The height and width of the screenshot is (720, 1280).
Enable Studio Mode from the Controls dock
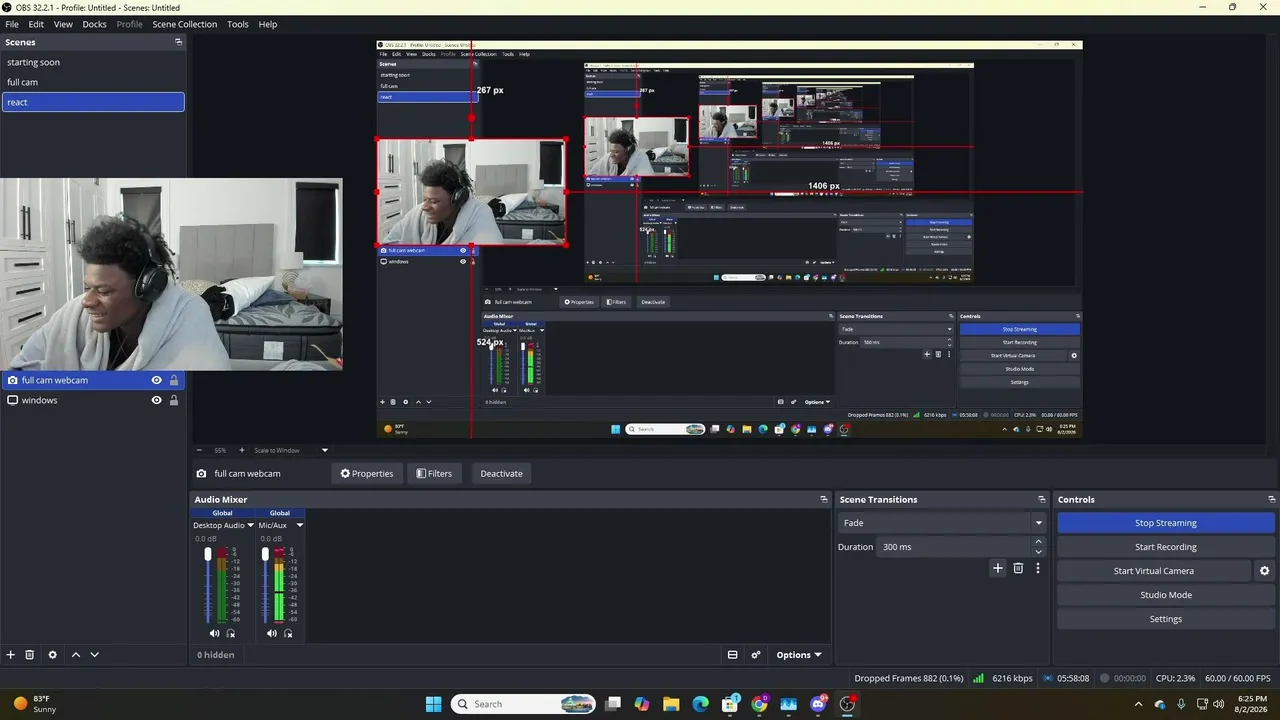[1166, 595]
